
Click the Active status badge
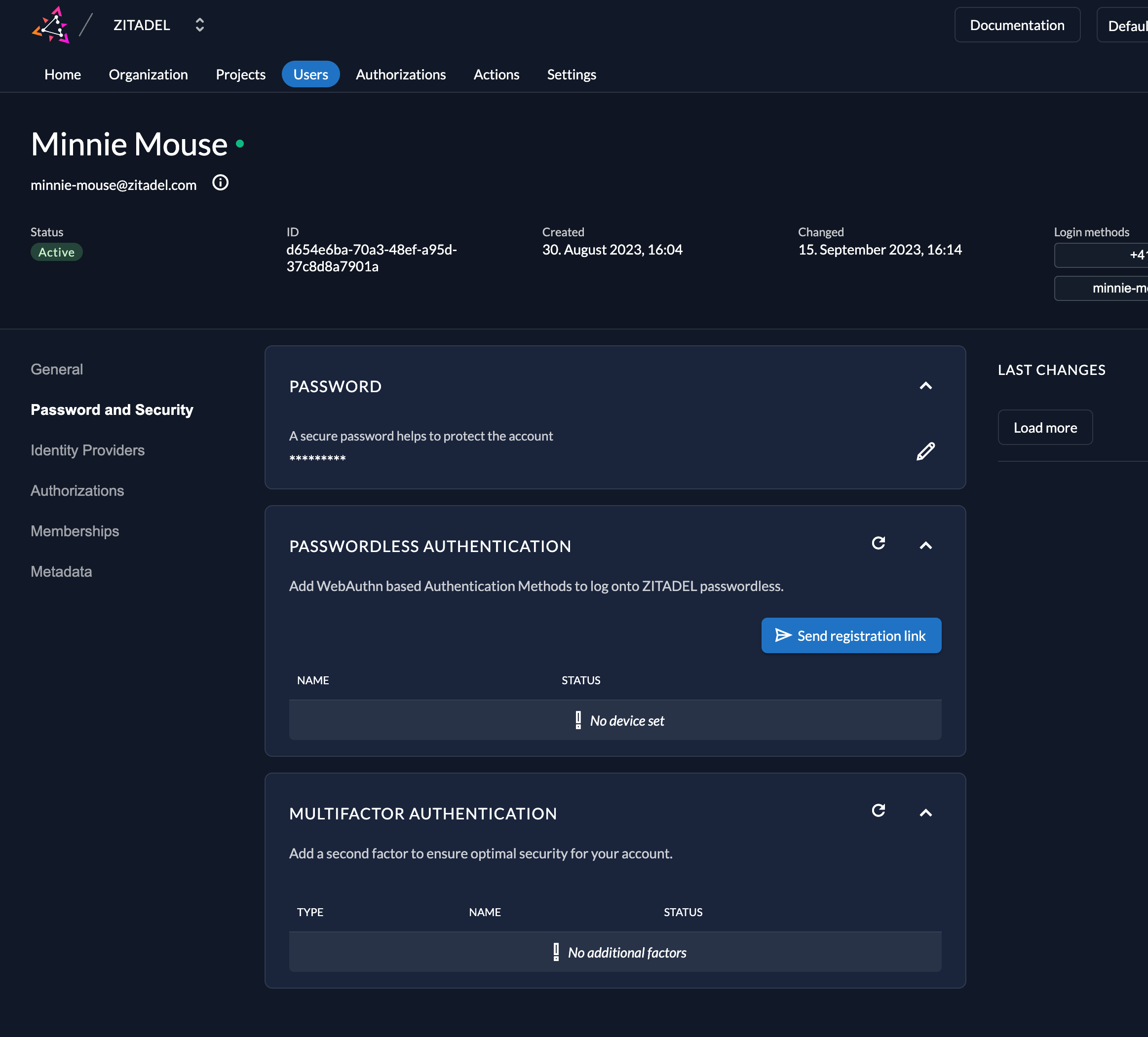pos(56,252)
